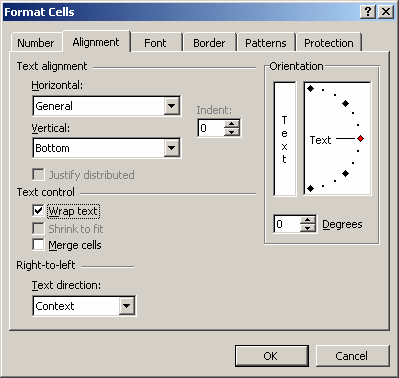Increase Degrees with up spinner arrow

coord(307,220)
